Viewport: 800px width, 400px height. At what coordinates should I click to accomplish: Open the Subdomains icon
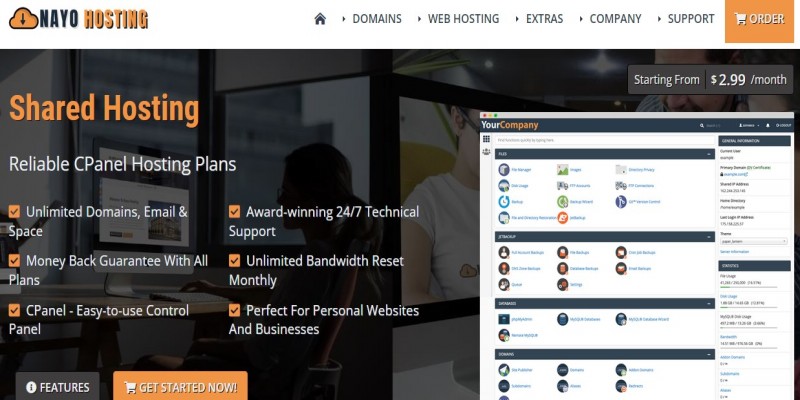click(504, 386)
